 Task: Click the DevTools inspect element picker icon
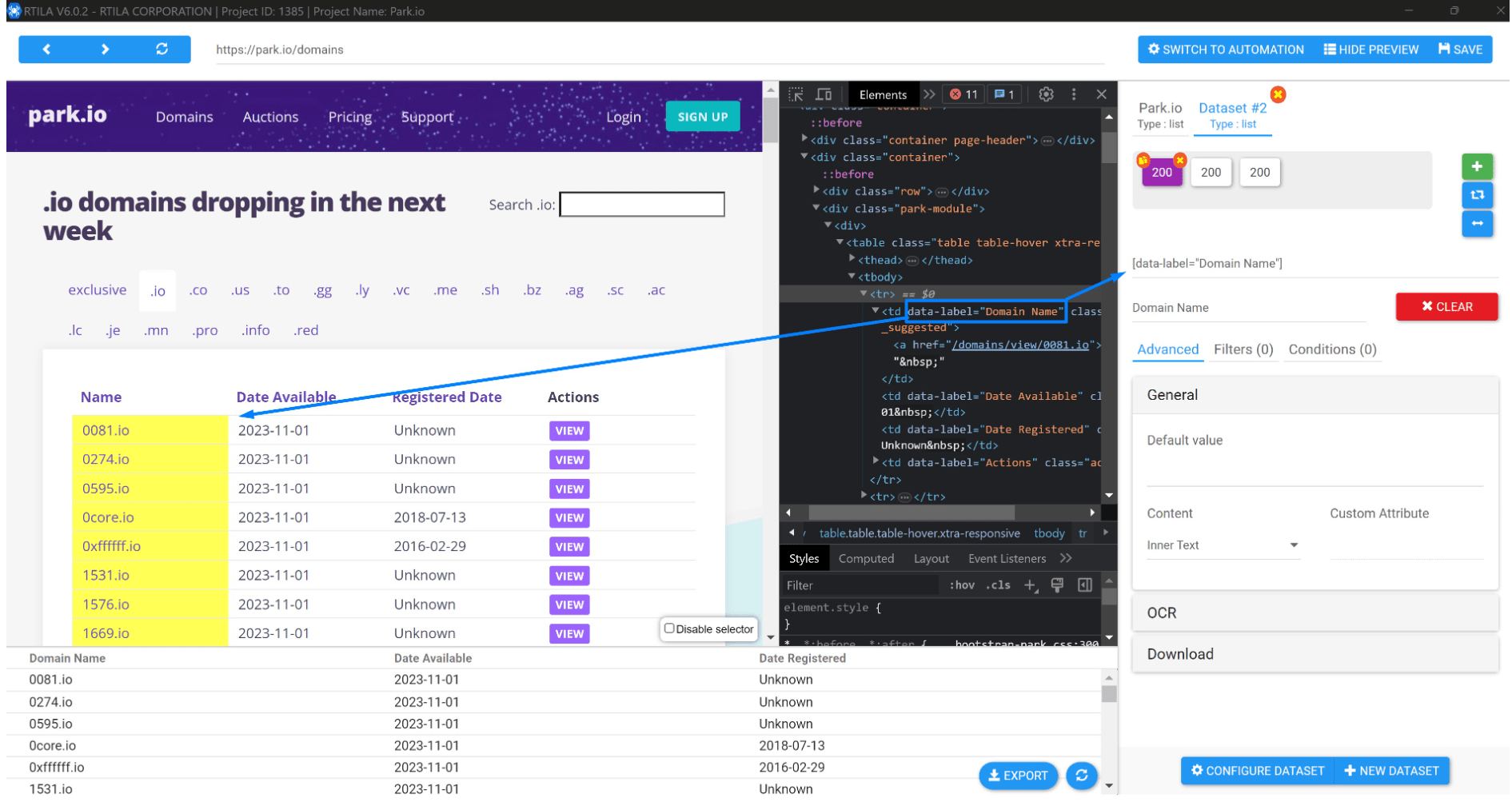(796, 94)
